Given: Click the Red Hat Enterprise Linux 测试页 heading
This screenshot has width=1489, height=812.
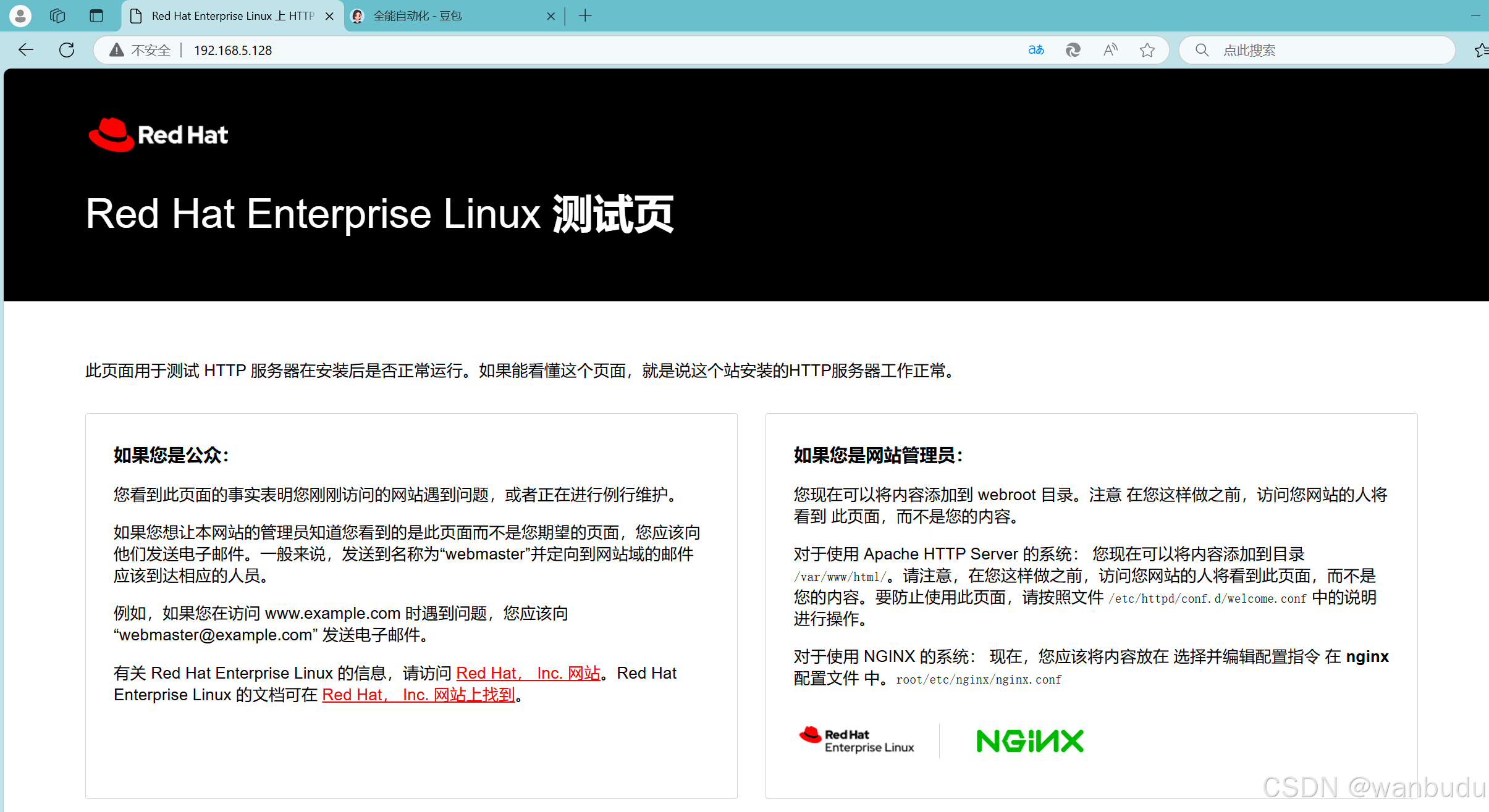Looking at the screenshot, I should coord(379,214).
